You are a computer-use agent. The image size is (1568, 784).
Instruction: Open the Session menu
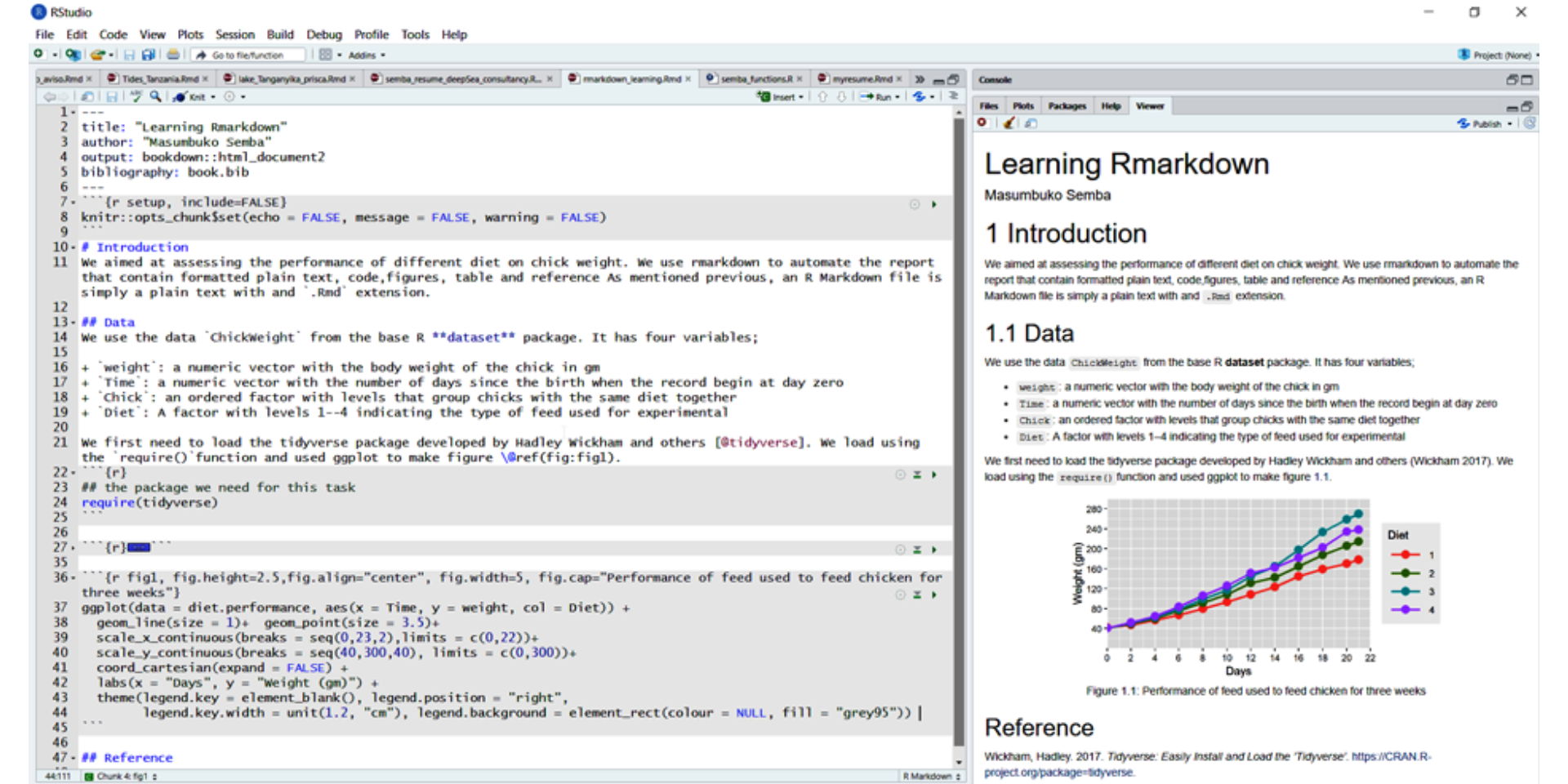click(234, 34)
